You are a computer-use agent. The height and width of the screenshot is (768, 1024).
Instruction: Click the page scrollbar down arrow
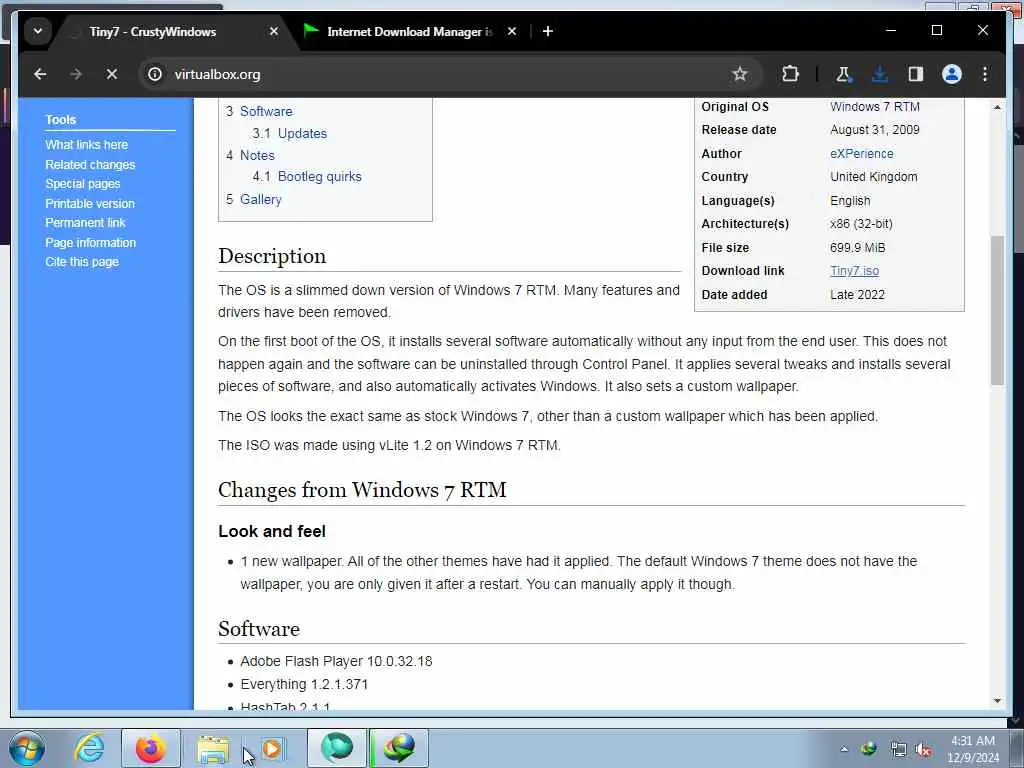coord(997,701)
